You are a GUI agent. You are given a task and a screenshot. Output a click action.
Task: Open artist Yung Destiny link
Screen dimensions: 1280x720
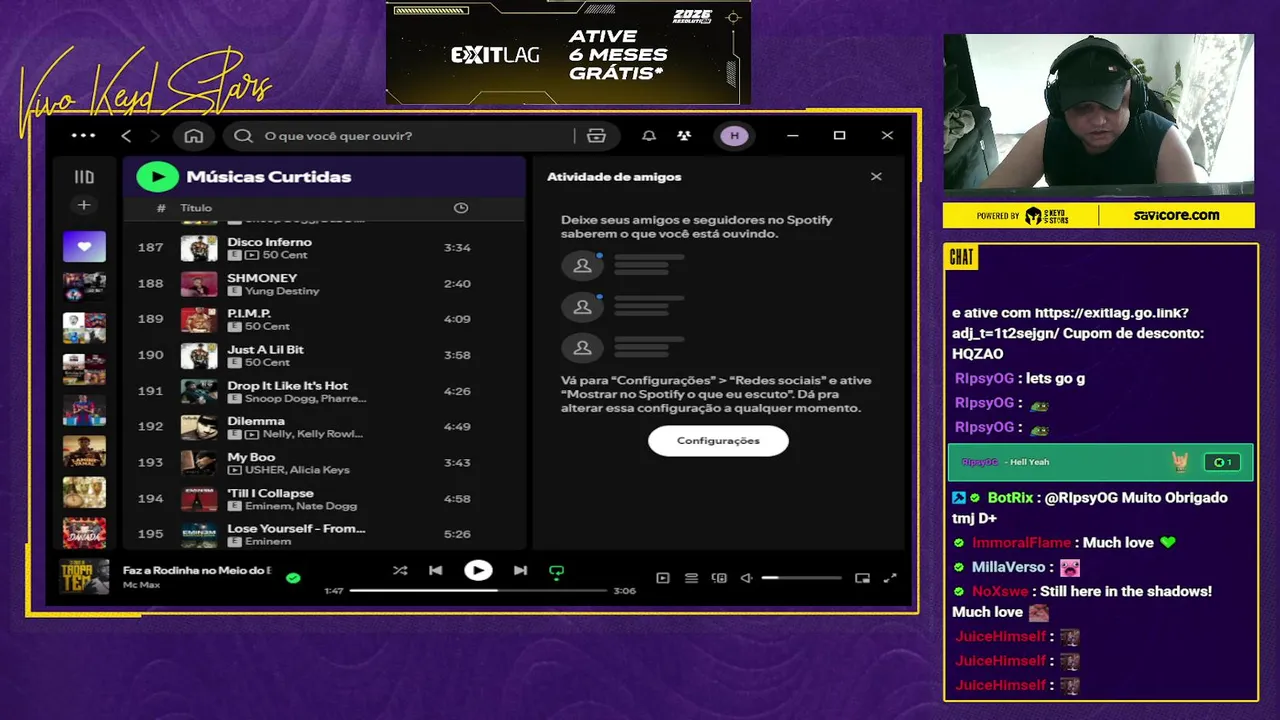pos(282,291)
